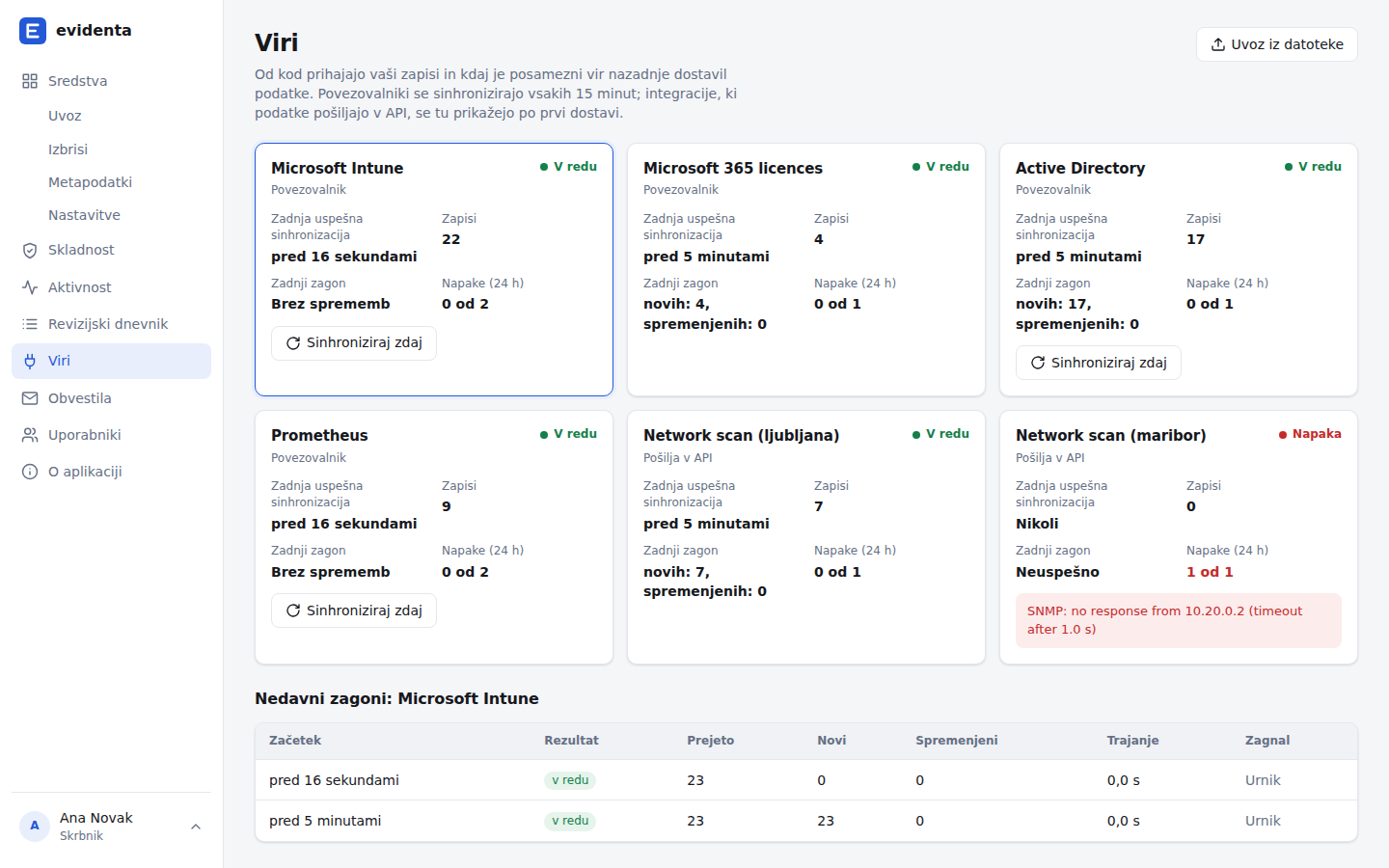Click the refresh icon in Active Directory card
The image size is (1389, 868).
tap(1038, 363)
